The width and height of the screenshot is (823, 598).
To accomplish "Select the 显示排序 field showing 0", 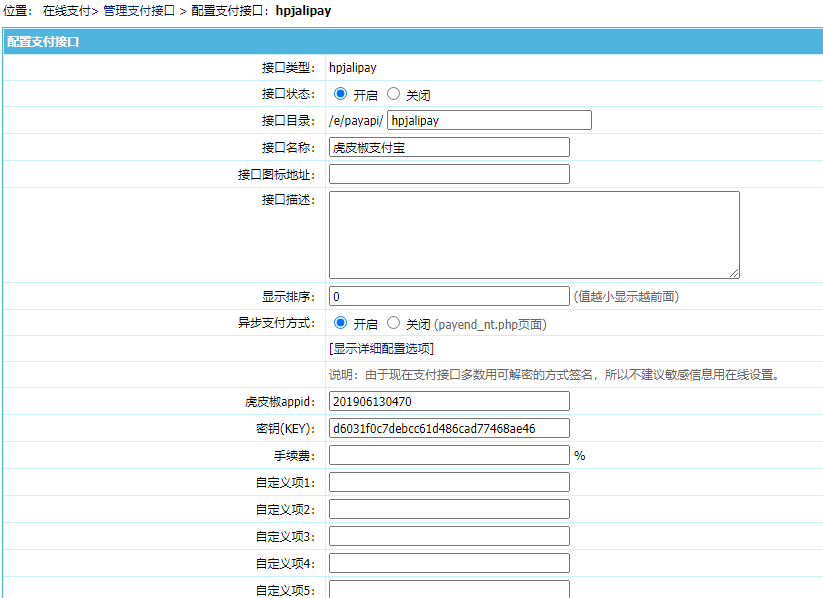I will (x=448, y=296).
